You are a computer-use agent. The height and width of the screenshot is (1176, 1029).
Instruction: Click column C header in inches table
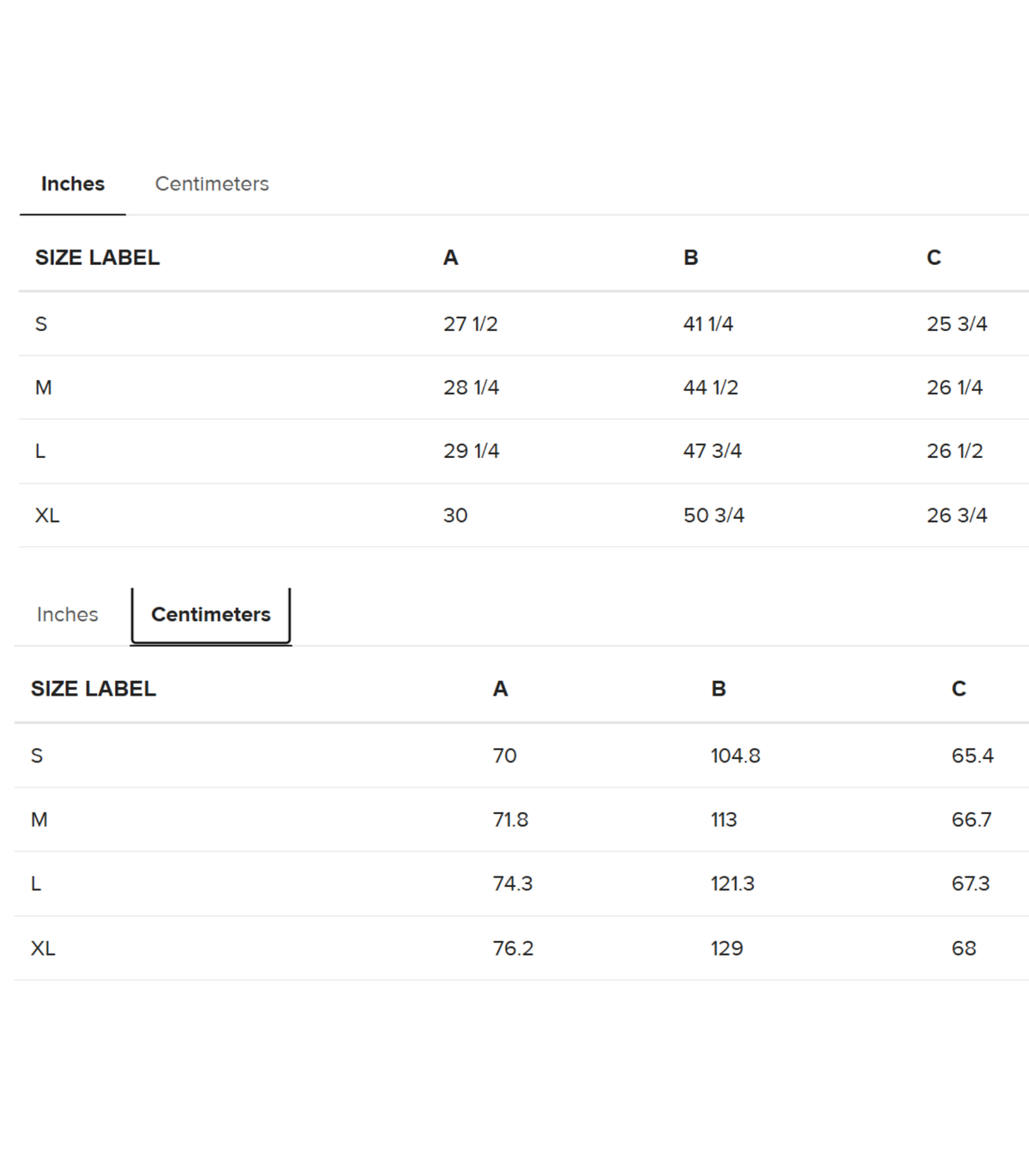click(x=934, y=257)
